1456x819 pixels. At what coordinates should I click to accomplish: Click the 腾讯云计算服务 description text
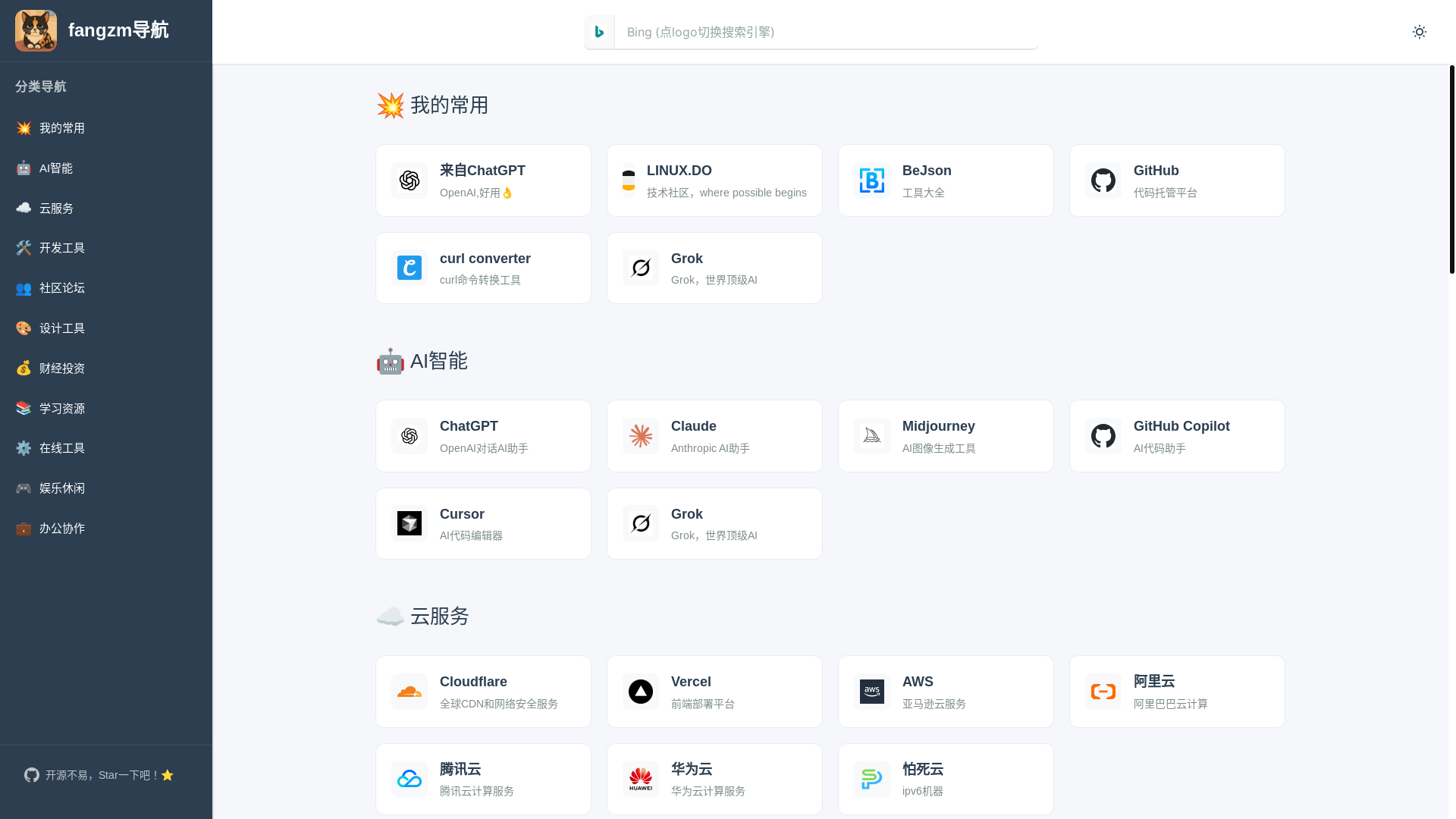[x=477, y=791]
